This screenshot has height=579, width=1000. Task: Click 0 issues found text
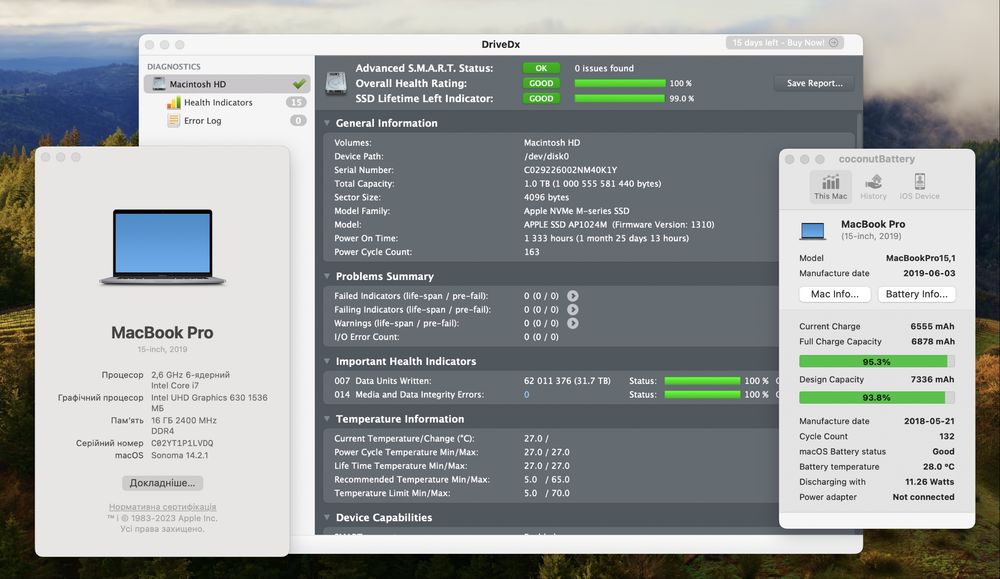[x=604, y=68]
